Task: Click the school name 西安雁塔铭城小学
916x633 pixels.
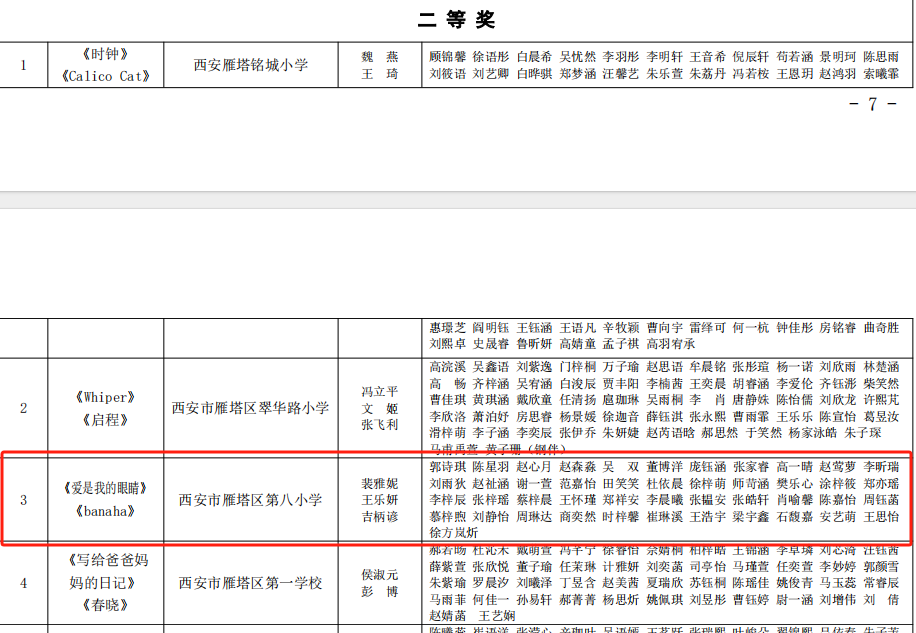Action: [251, 65]
